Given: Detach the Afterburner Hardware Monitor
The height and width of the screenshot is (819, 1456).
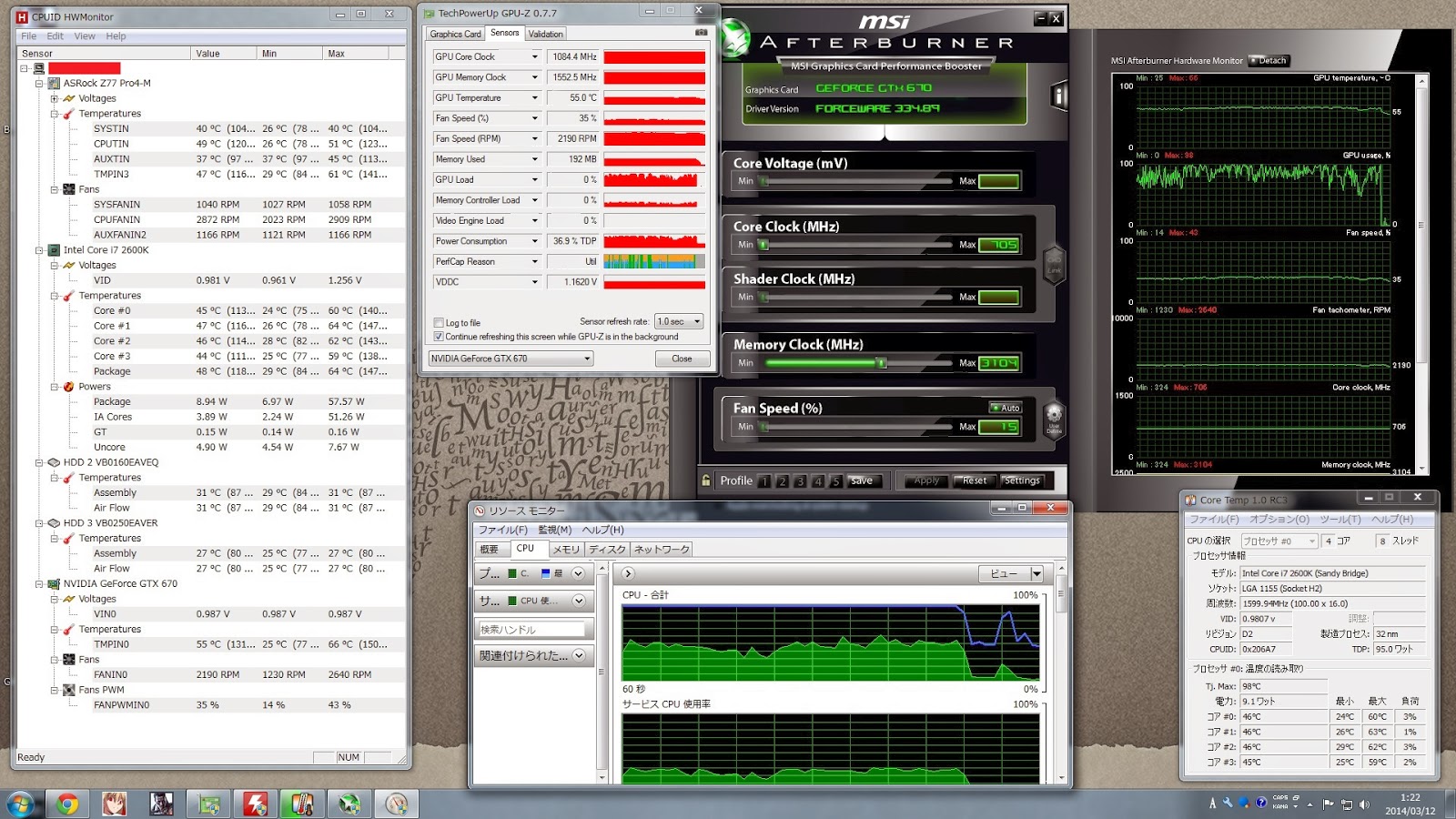Looking at the screenshot, I should click(1269, 60).
